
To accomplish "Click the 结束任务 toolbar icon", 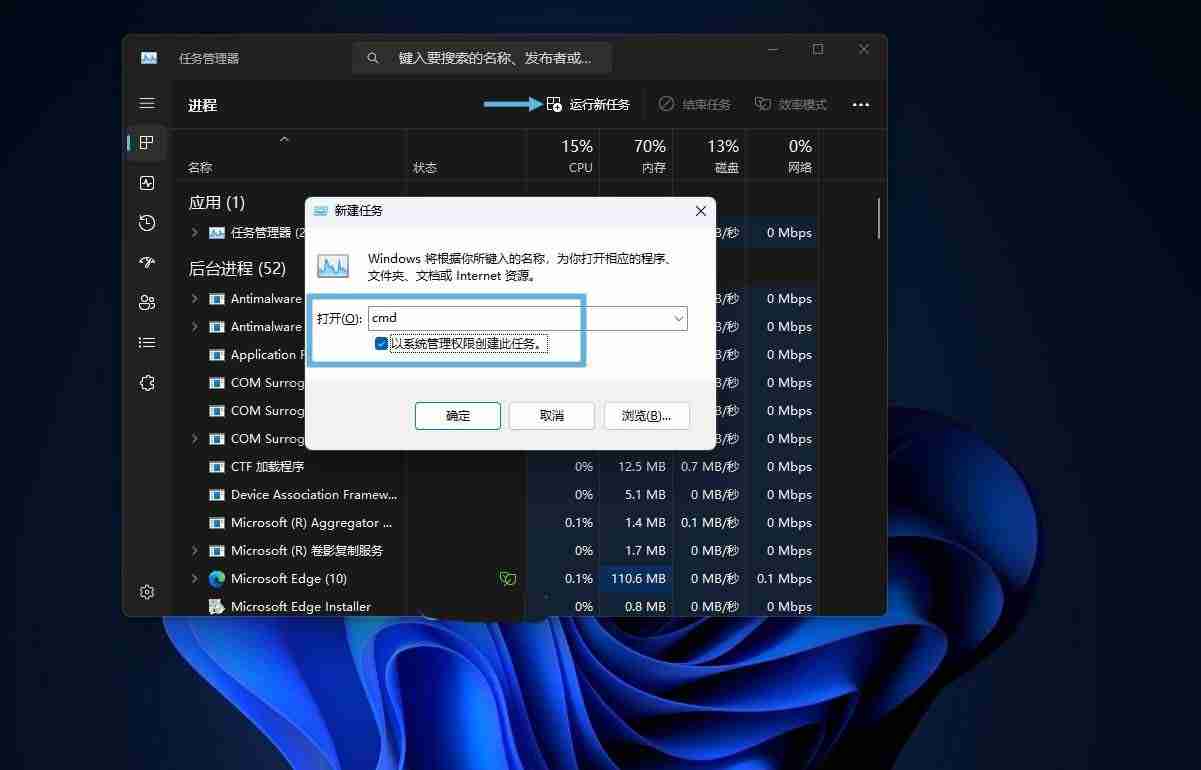I will point(694,104).
